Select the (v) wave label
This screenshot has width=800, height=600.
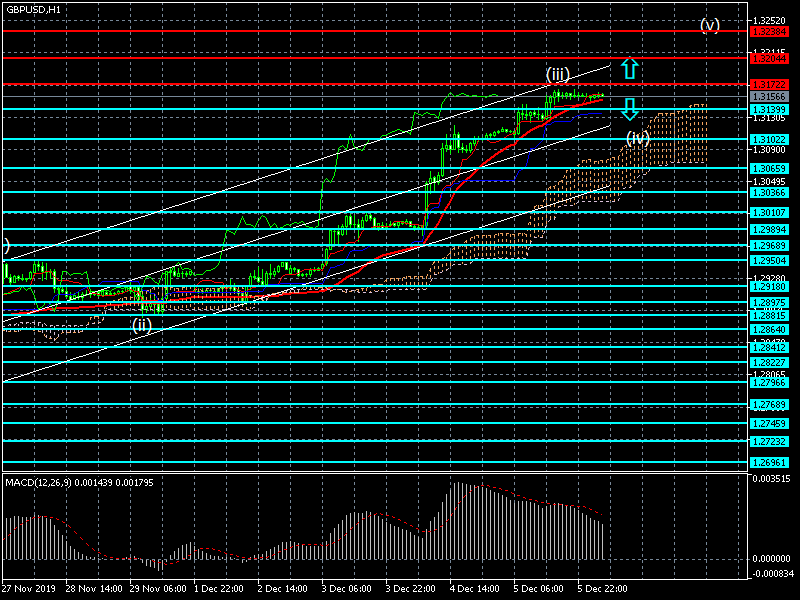tap(710, 25)
